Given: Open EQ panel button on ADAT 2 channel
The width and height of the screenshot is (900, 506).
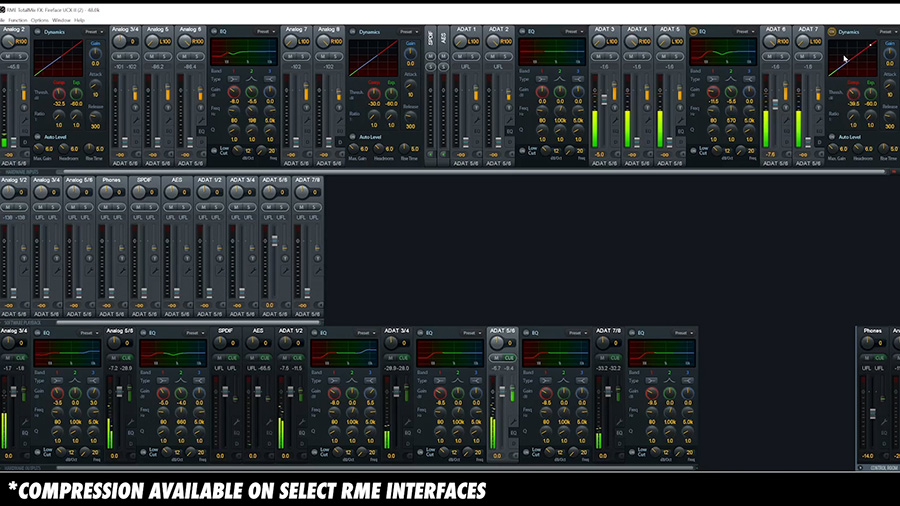Looking at the screenshot, I should click(510, 131).
